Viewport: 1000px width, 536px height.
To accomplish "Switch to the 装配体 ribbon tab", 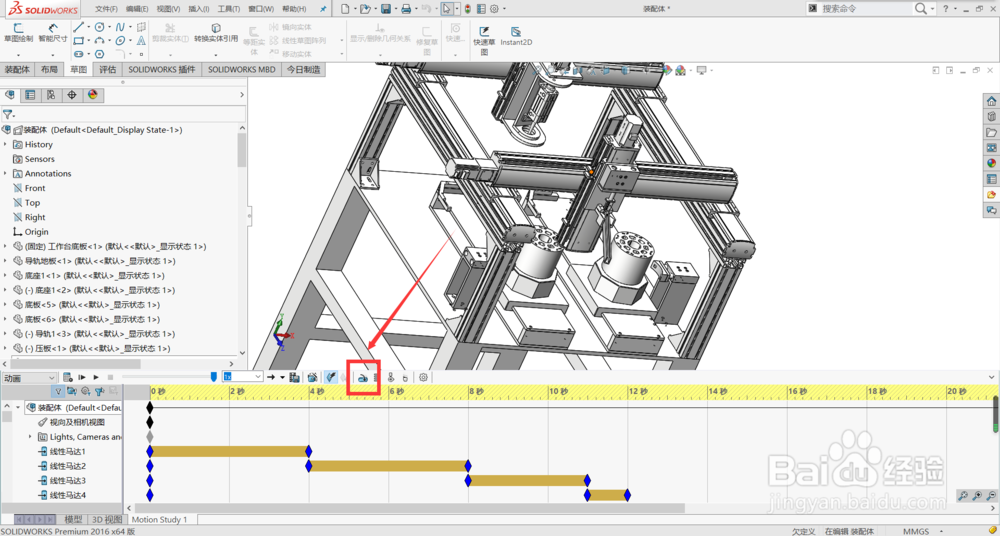I will click(17, 70).
